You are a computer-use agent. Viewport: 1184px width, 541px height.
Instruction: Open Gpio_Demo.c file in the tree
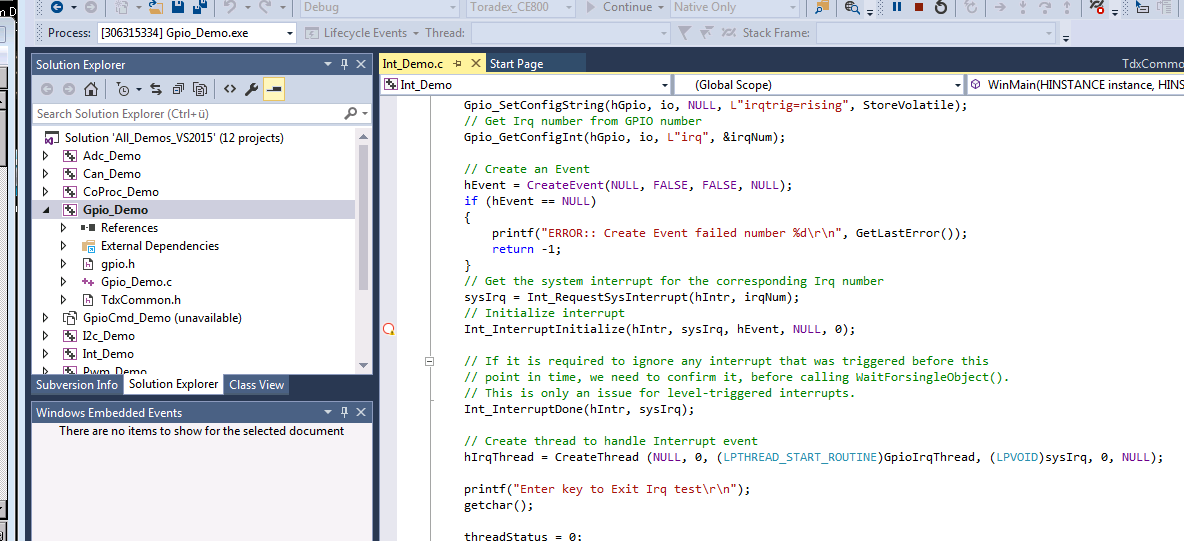(136, 282)
